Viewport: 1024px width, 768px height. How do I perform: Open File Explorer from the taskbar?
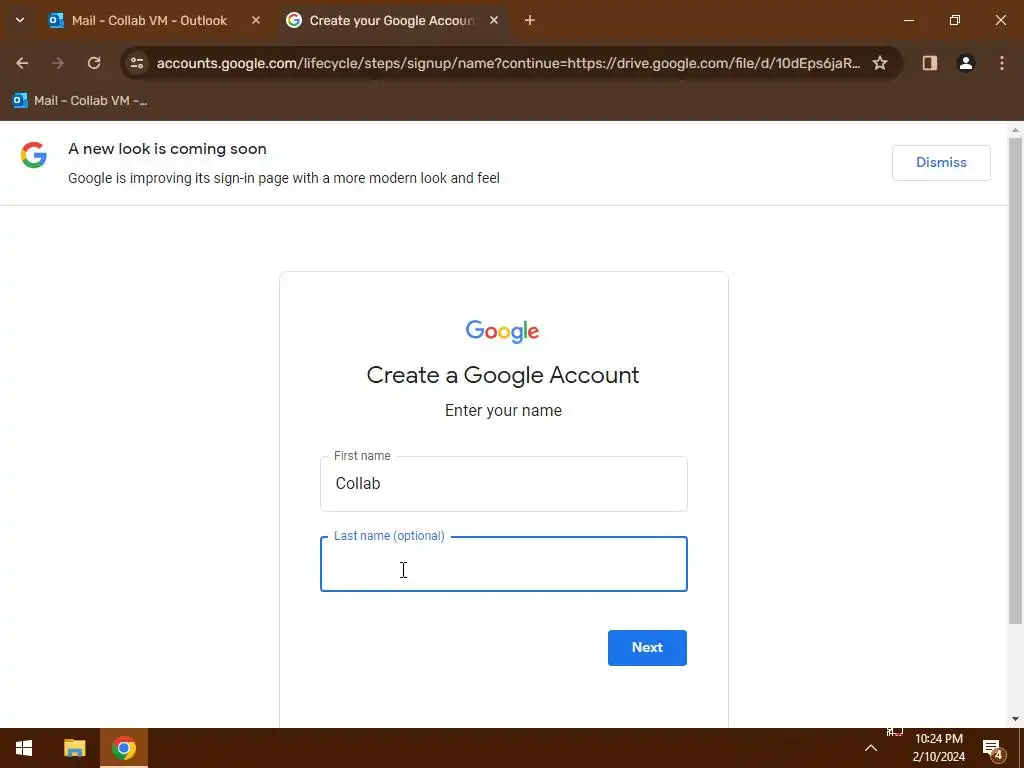pyautogui.click(x=74, y=748)
